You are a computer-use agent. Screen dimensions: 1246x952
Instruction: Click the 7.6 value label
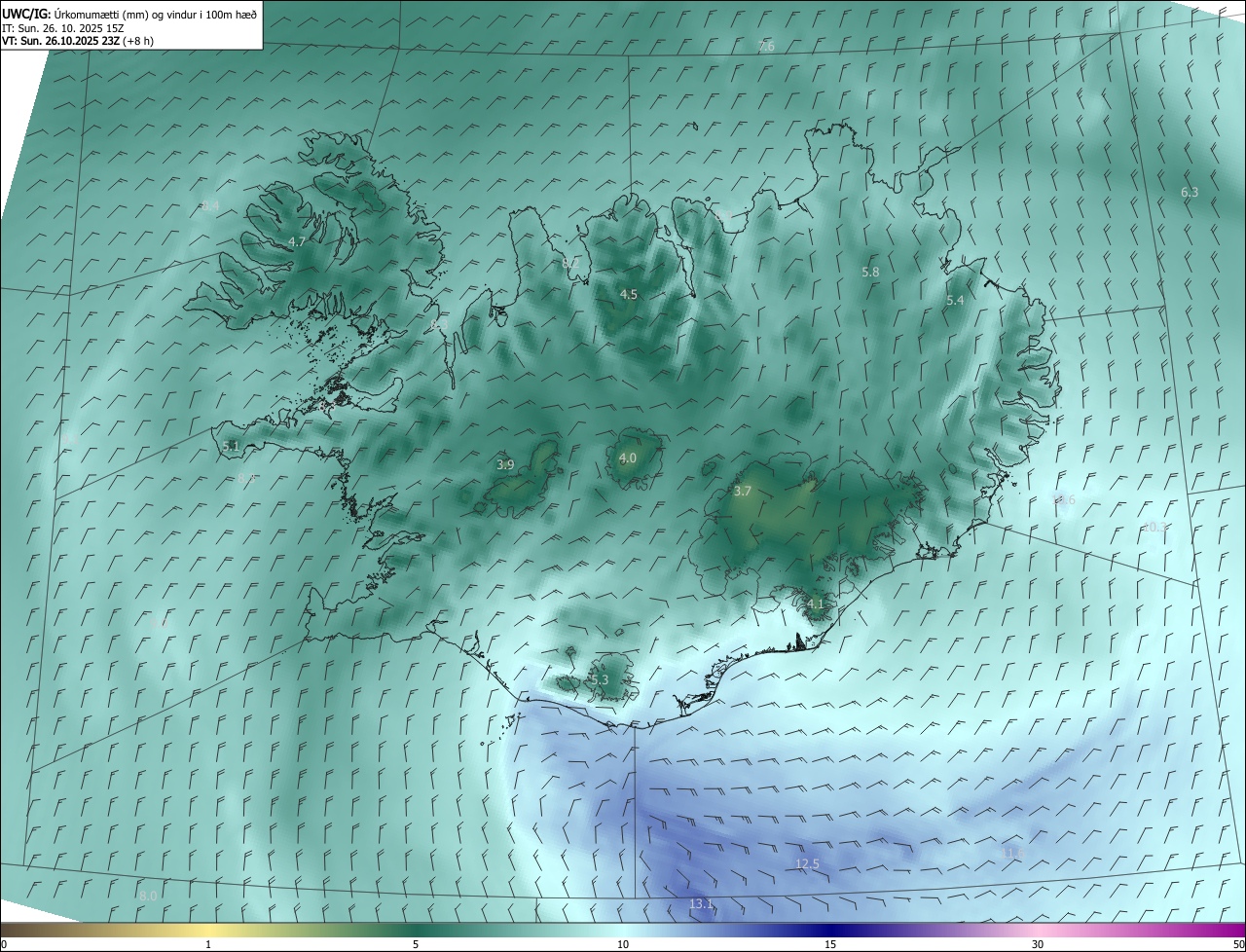point(766,47)
